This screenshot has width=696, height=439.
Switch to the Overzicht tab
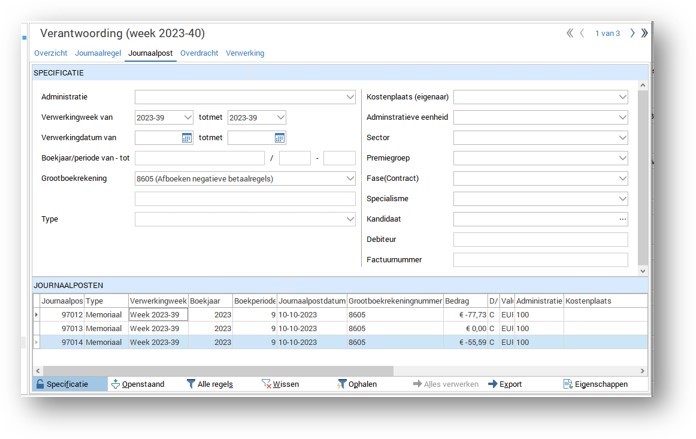click(x=51, y=53)
